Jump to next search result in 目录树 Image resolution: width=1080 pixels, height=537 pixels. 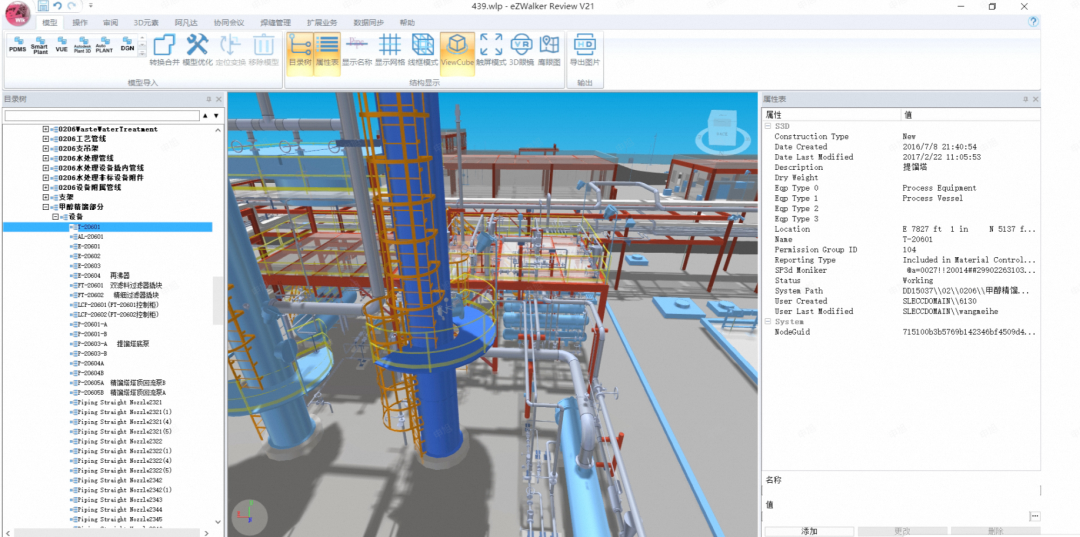tap(216, 116)
